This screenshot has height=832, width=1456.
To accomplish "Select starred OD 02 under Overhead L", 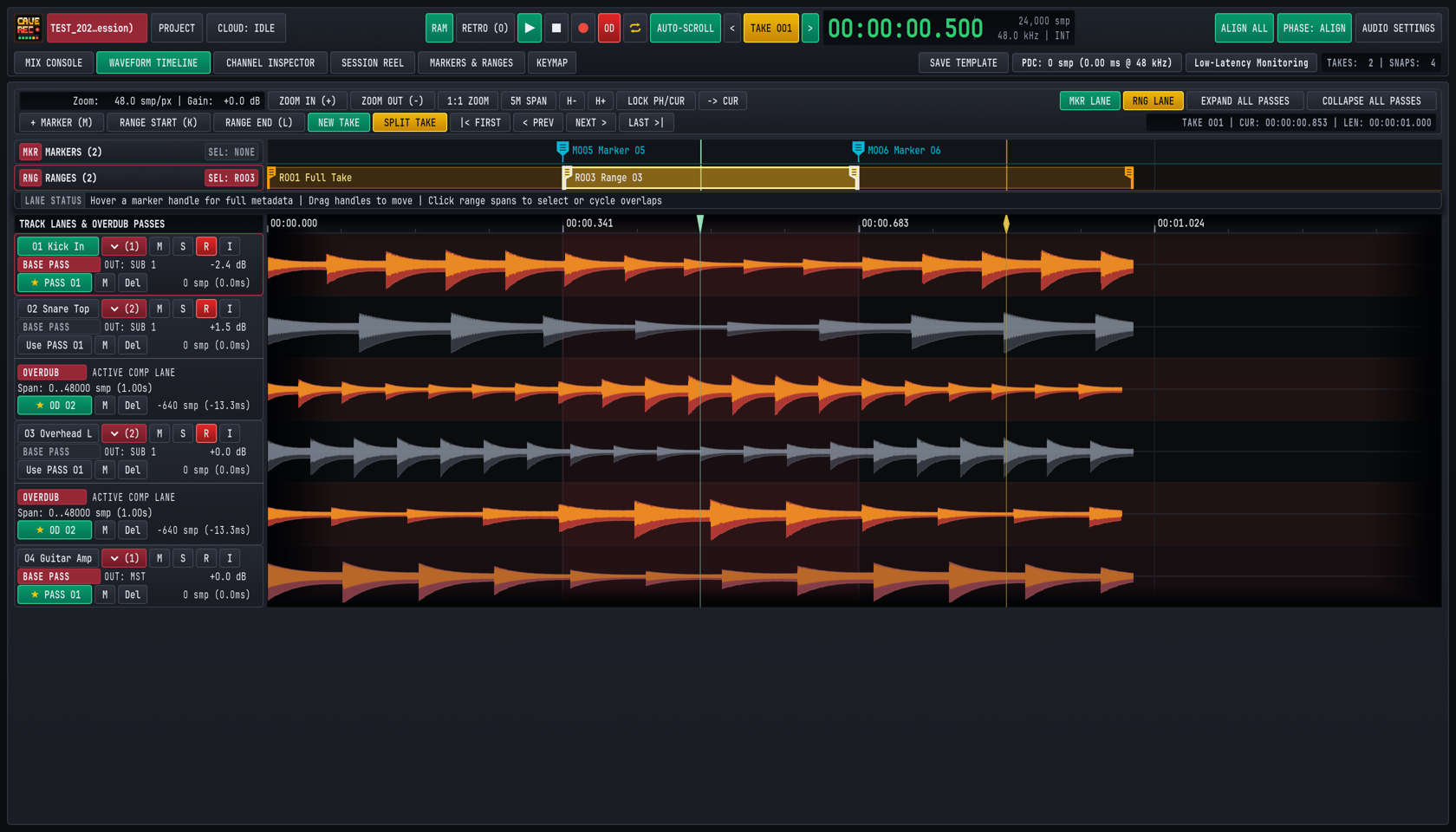I will [x=55, y=530].
